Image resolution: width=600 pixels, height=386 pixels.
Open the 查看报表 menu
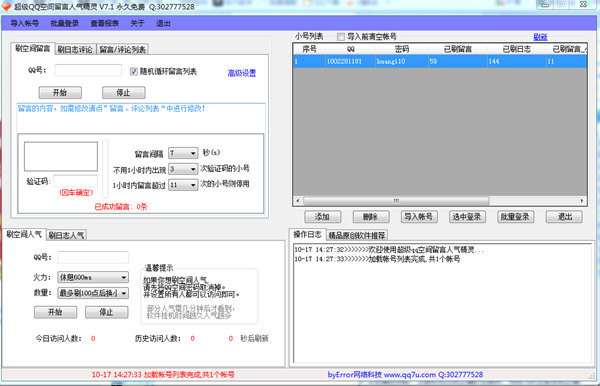104,23
